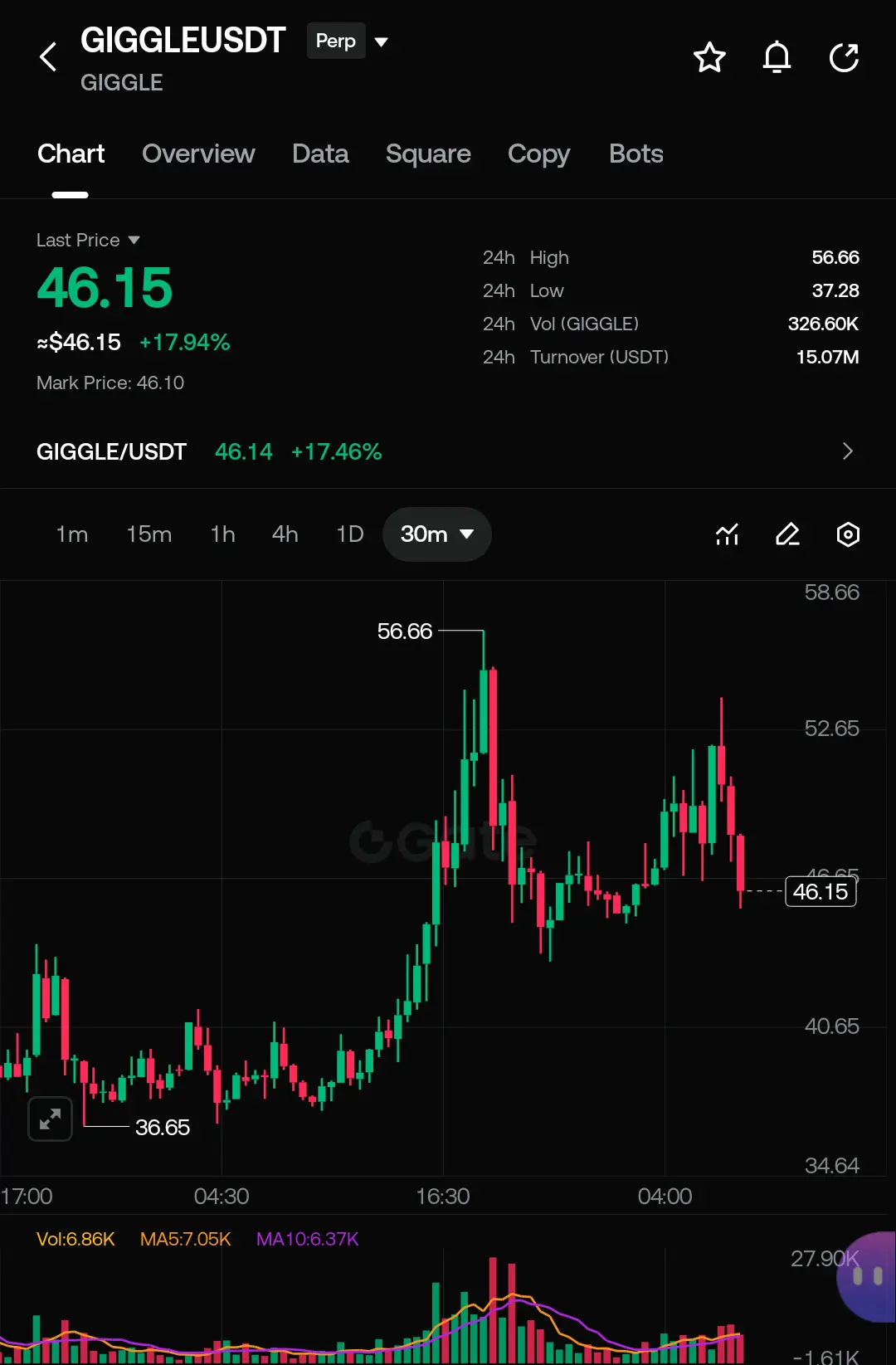Tap the MA10:6.37K indicator label
The width and height of the screenshot is (896, 1365).
coord(307,1239)
